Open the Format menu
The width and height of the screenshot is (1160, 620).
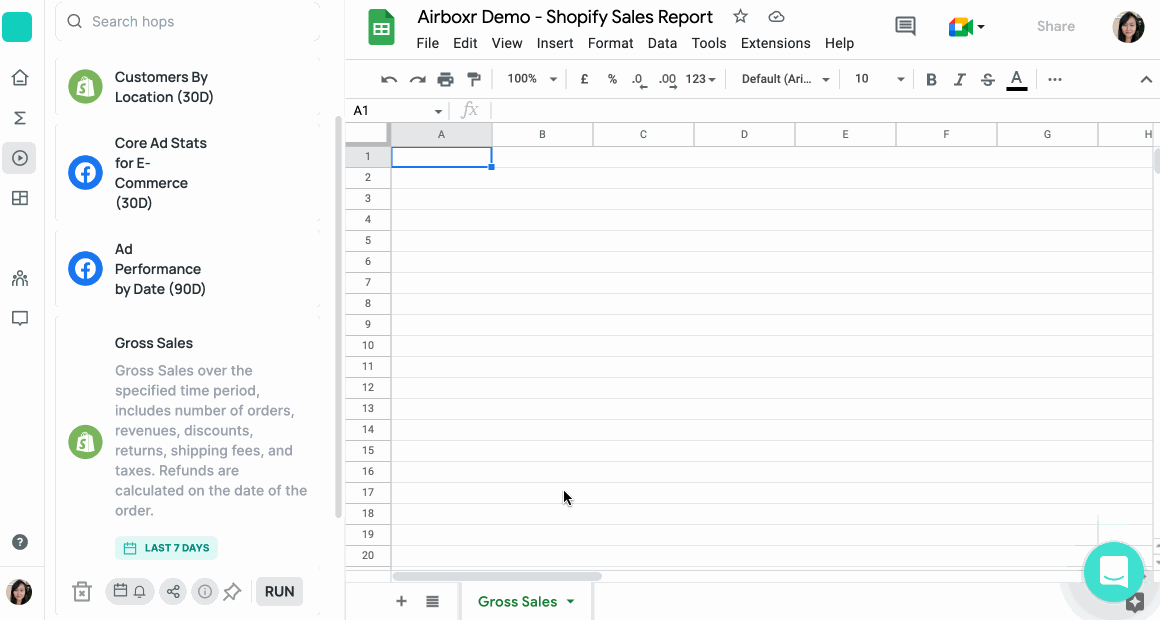point(610,43)
